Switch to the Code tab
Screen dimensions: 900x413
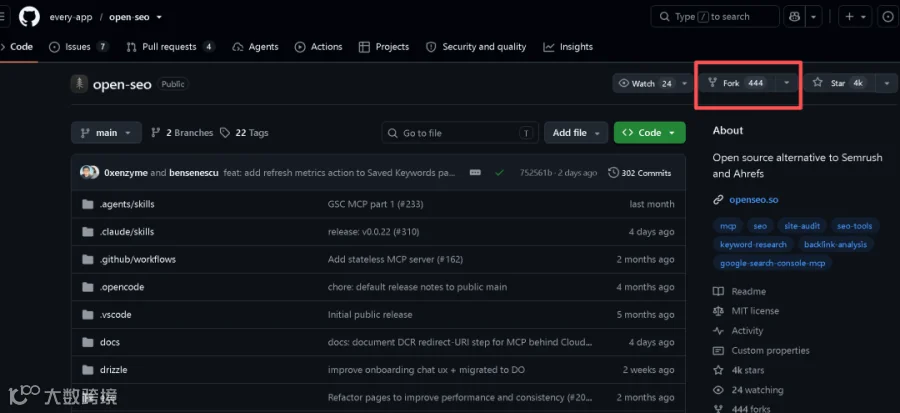17,47
